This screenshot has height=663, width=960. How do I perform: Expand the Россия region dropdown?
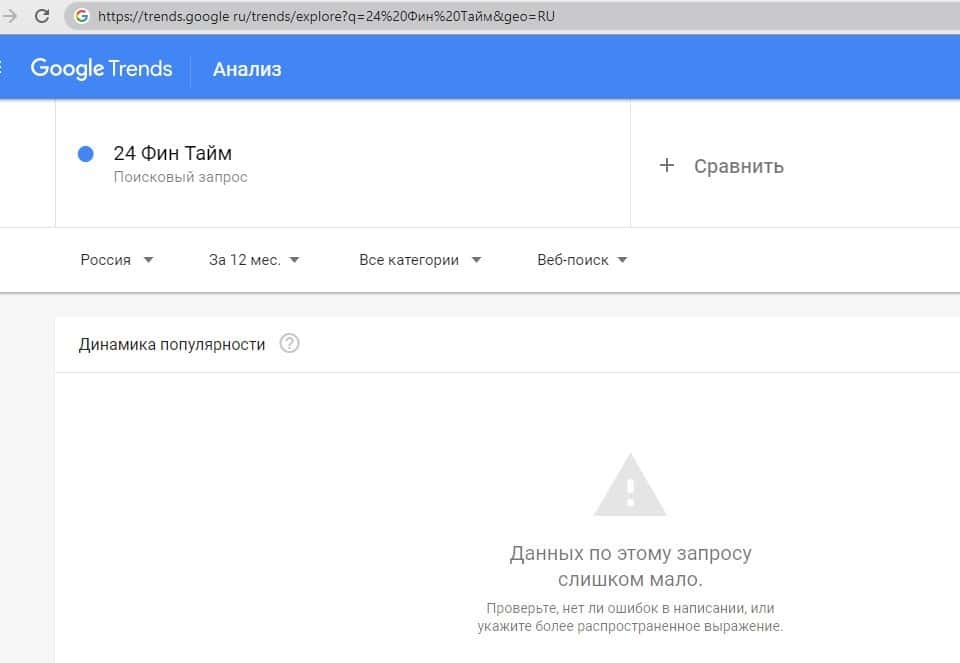coord(116,260)
